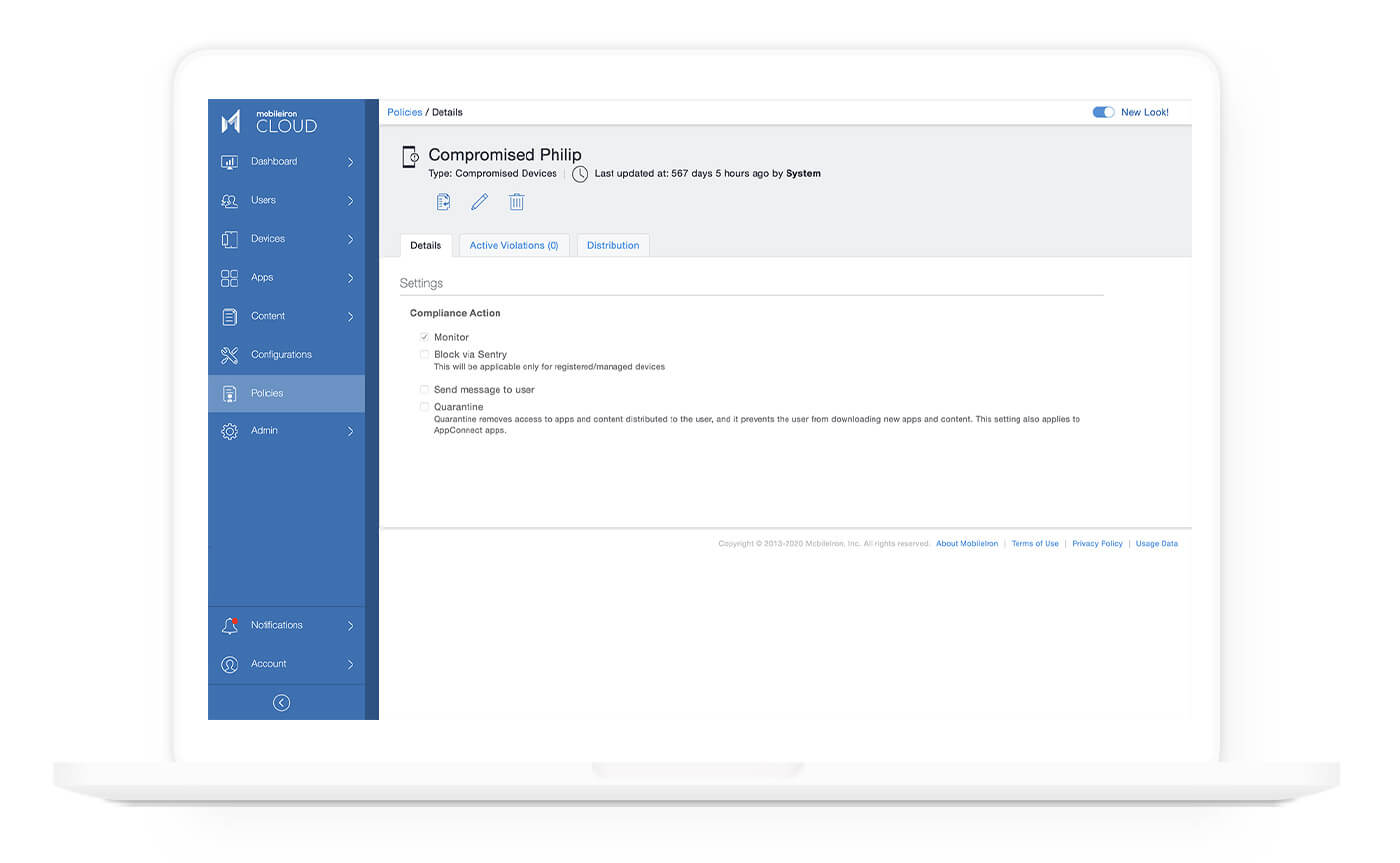This screenshot has height=863, width=1400.
Task: Select the edit pencil icon
Action: (x=479, y=201)
